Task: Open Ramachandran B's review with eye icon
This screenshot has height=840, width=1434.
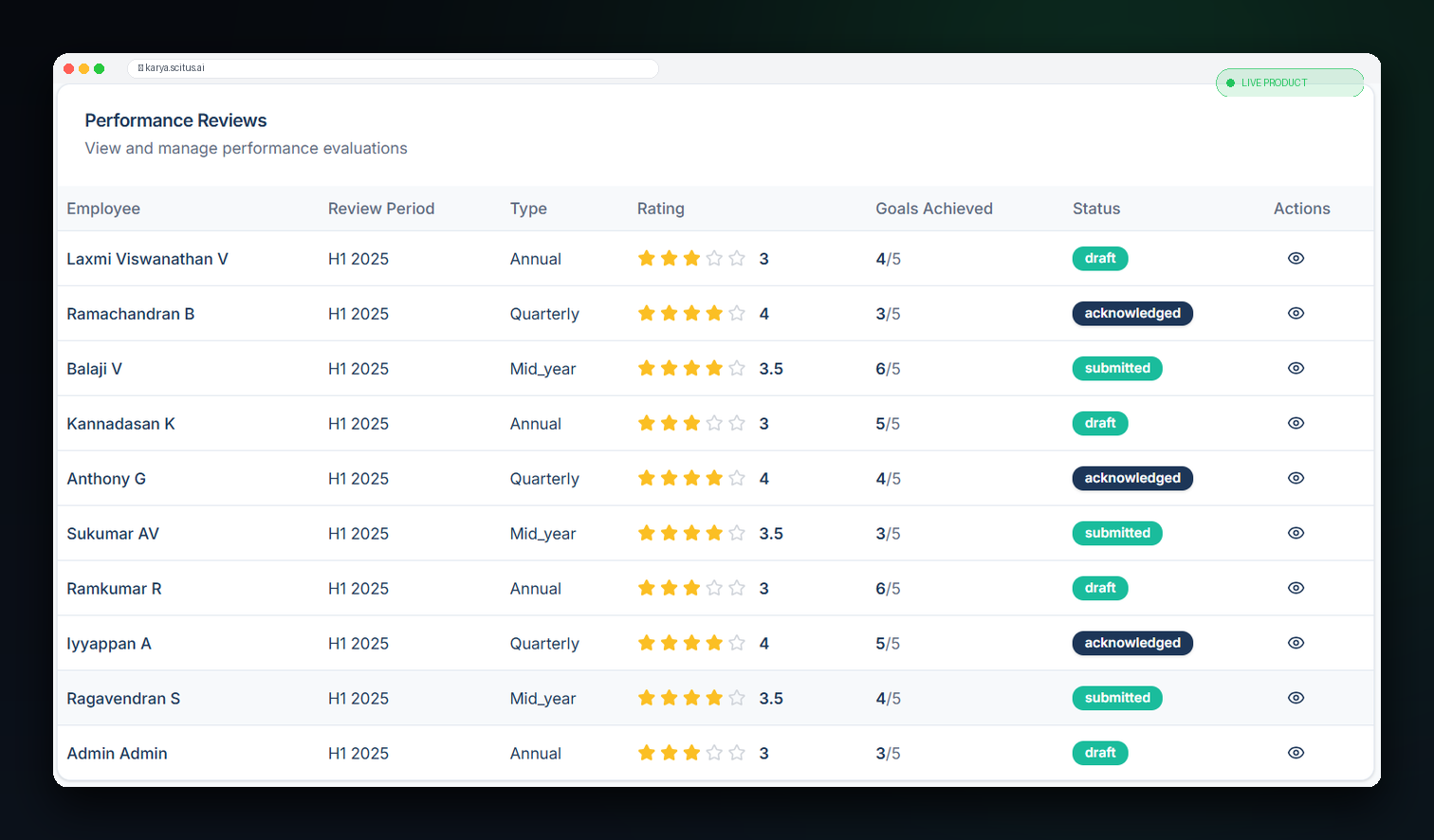Action: coord(1296,313)
